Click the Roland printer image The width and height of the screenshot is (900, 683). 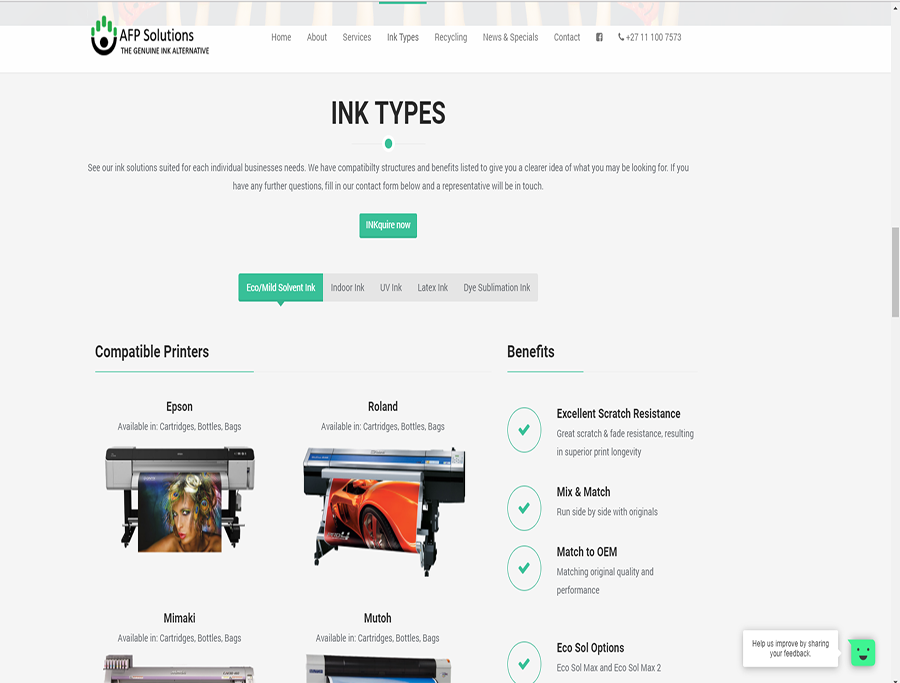pos(384,511)
